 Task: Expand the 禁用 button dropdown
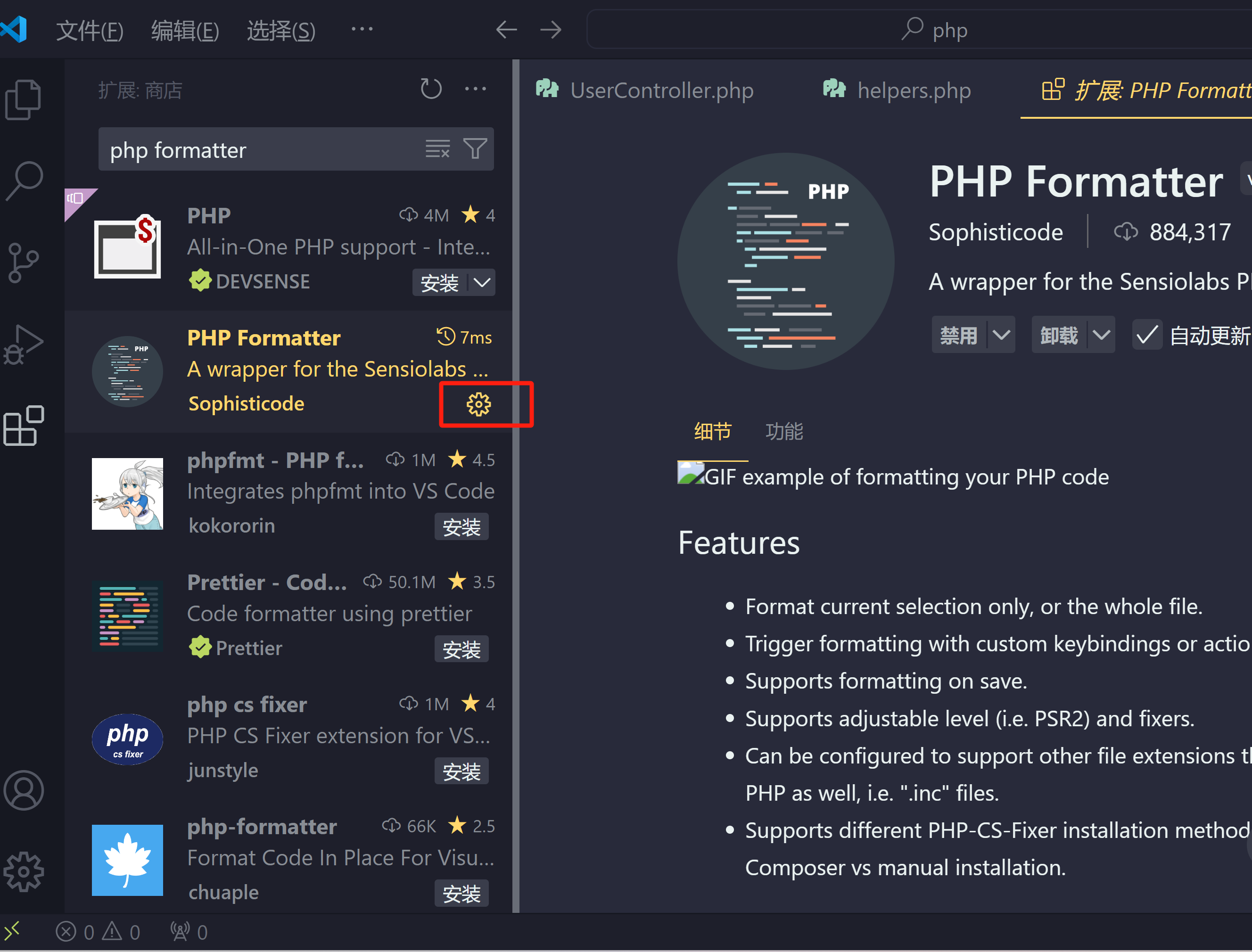coord(1001,334)
